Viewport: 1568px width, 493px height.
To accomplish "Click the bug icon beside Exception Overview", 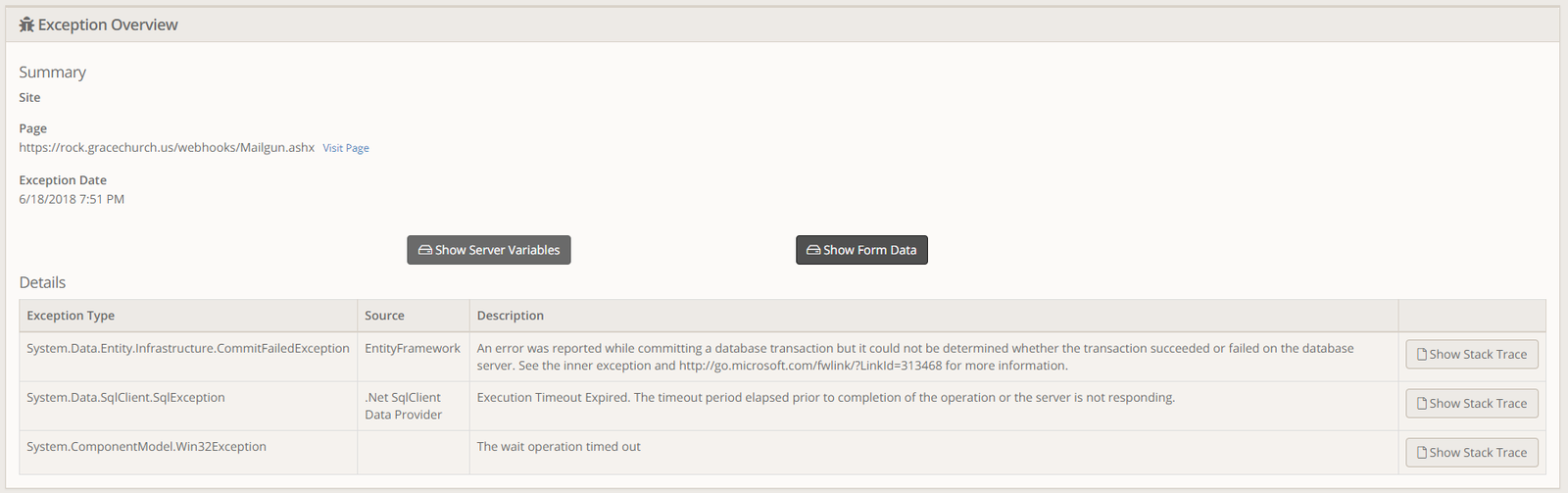I will pos(26,25).
